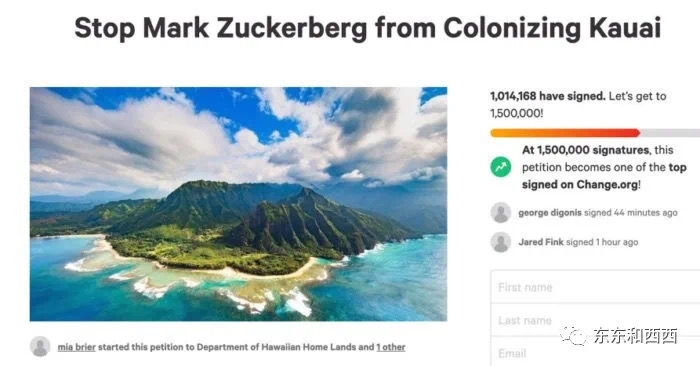Click the "1,014,168 have signed" count
Viewport: 700px width, 366px height.
(x=548, y=96)
